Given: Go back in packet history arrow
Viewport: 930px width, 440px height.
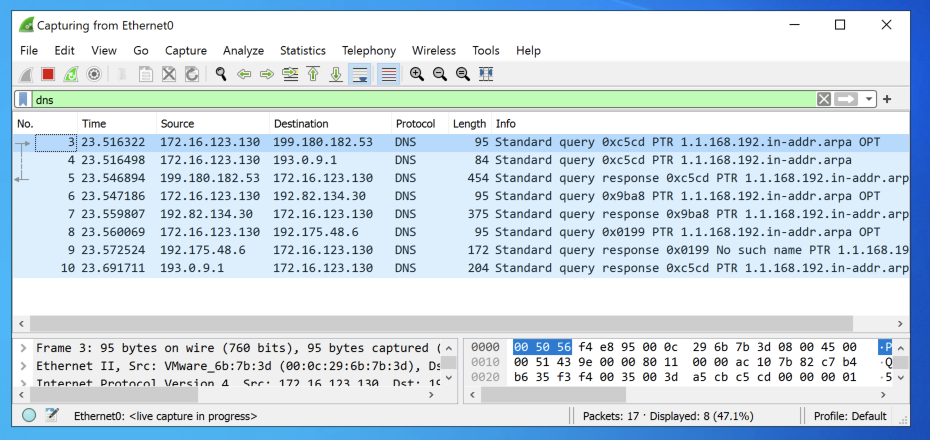Looking at the screenshot, I should point(244,74).
